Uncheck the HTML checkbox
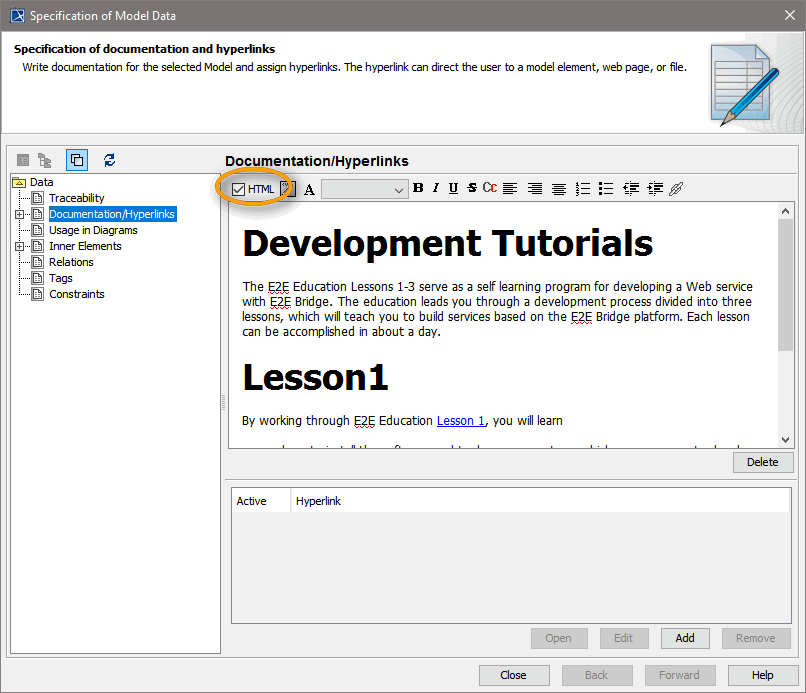 pos(238,188)
